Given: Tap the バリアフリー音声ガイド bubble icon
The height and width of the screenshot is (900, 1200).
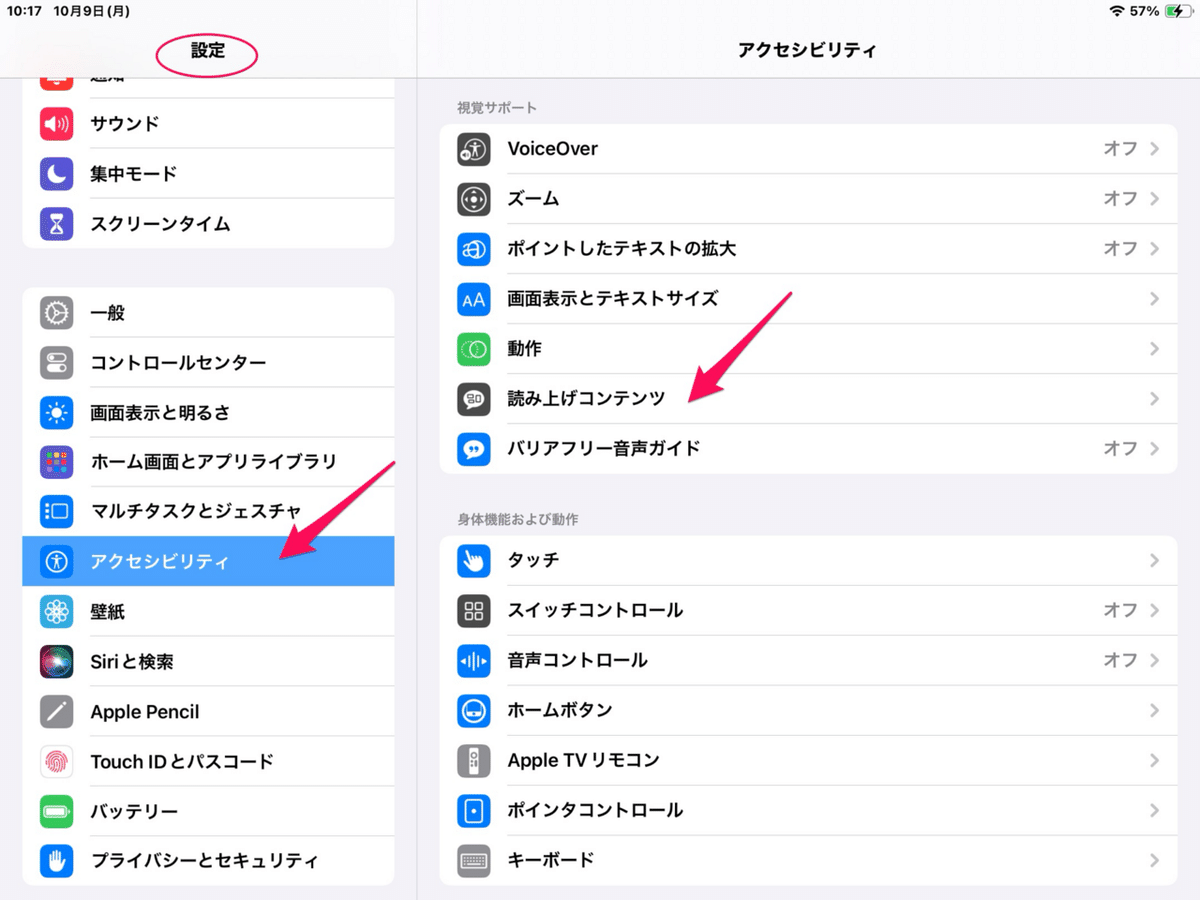Looking at the screenshot, I should tap(474, 449).
